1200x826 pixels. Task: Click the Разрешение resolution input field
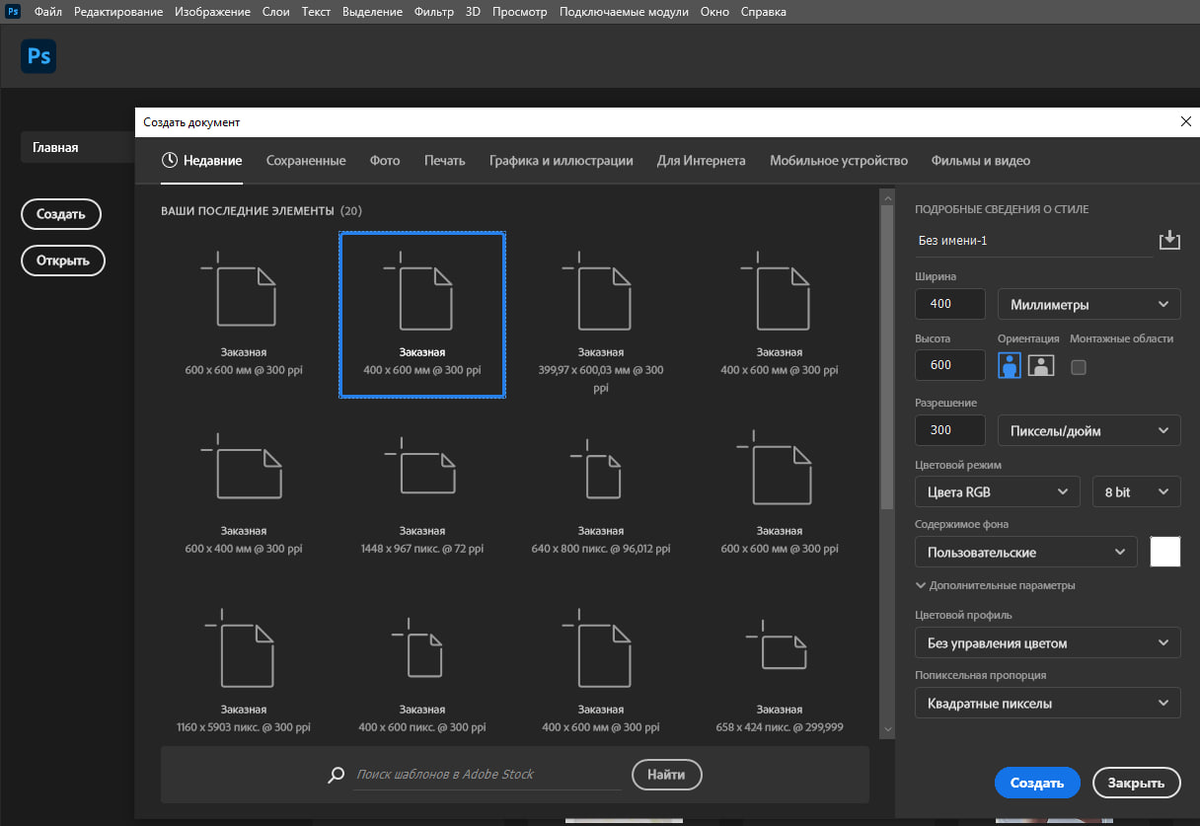click(x=950, y=430)
